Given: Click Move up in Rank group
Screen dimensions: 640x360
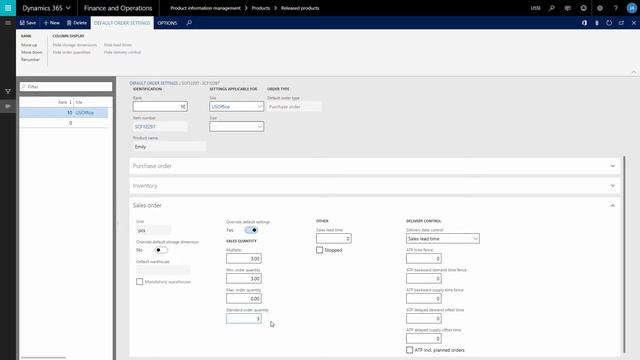Looking at the screenshot, I should (x=29, y=45).
